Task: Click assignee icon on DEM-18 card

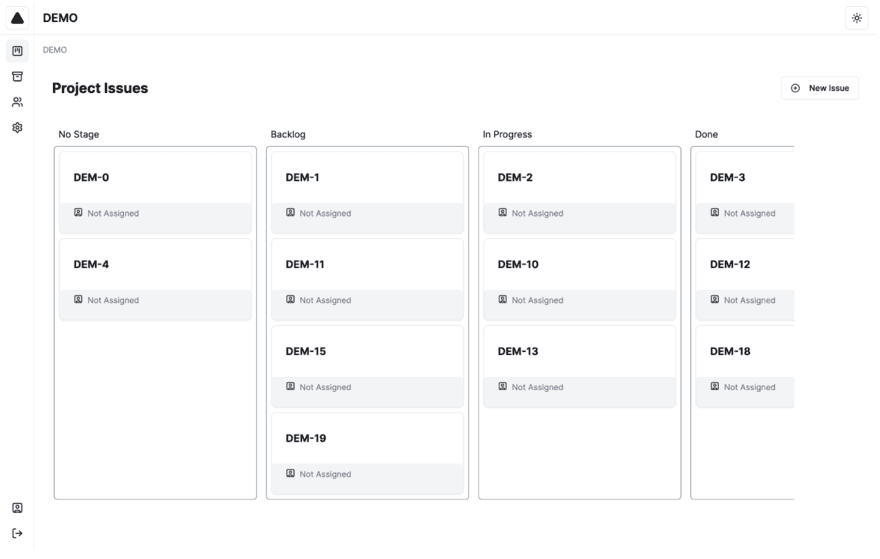Action: 714,386
